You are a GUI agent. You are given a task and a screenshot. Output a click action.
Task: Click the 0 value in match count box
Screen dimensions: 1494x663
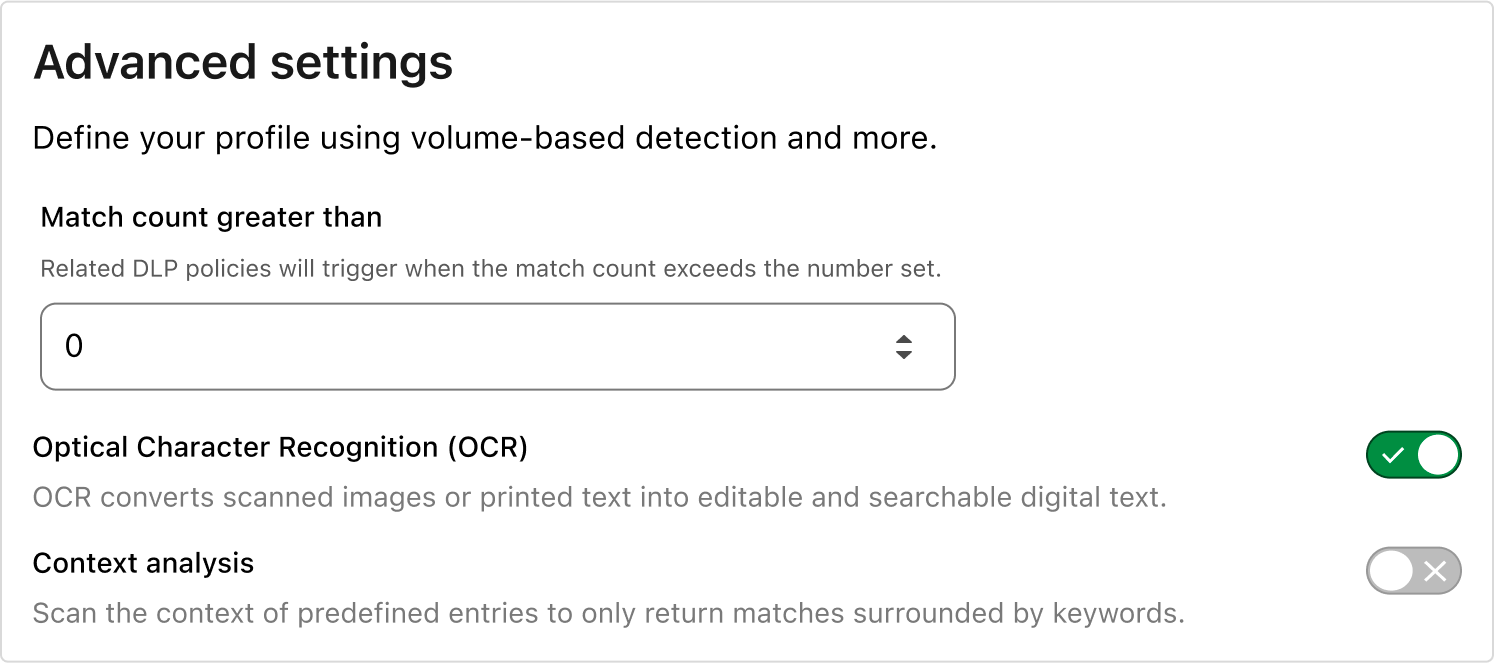[74, 346]
